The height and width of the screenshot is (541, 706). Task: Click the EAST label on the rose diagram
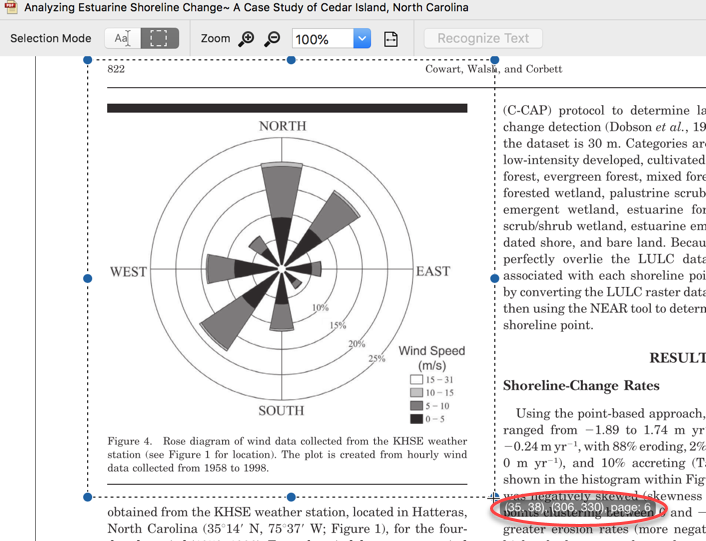[433, 271]
